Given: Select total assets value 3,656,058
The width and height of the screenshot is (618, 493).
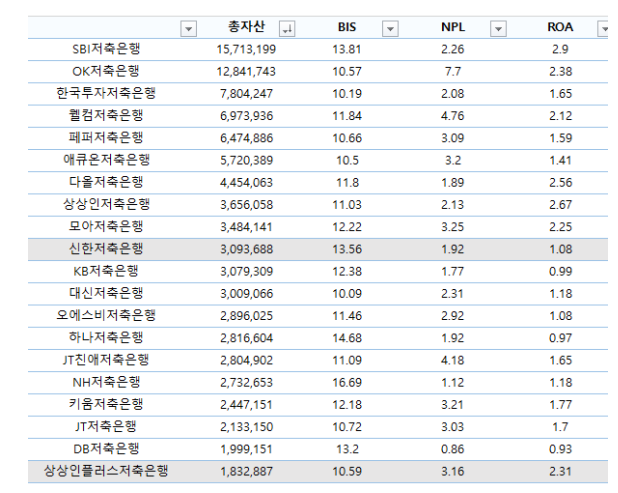Looking at the screenshot, I should (x=246, y=205).
